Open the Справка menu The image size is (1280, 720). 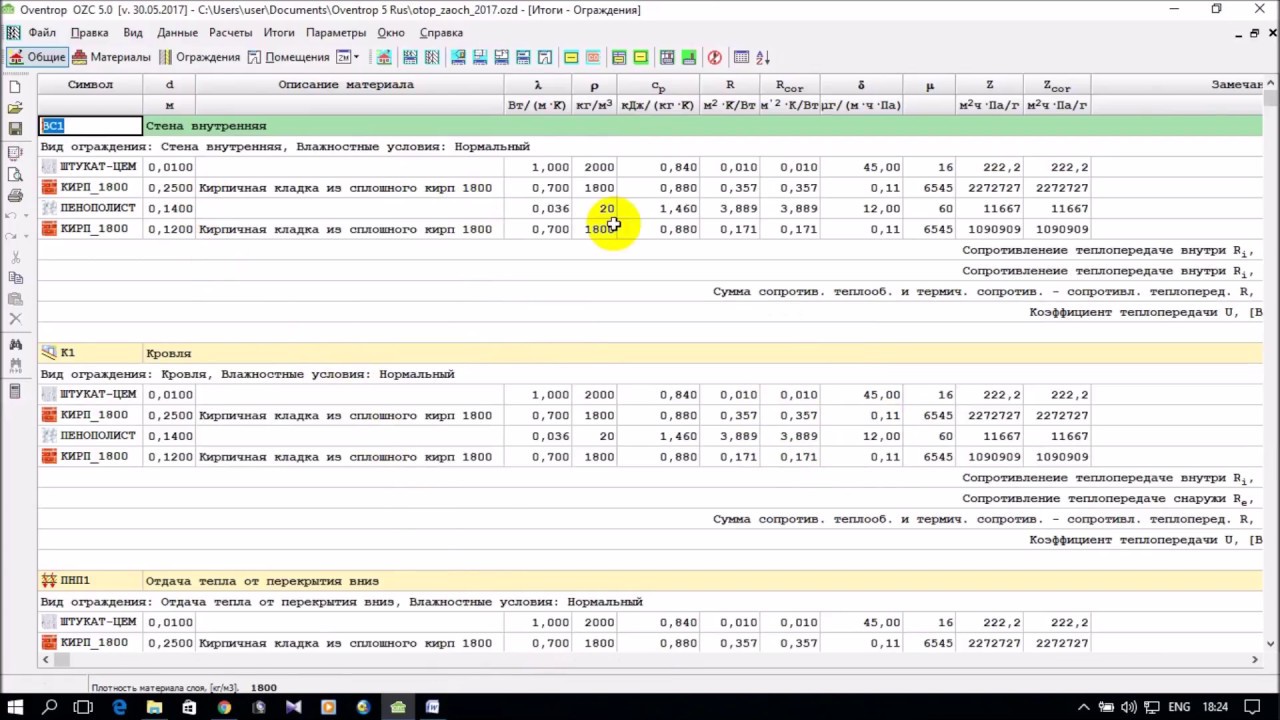(441, 33)
